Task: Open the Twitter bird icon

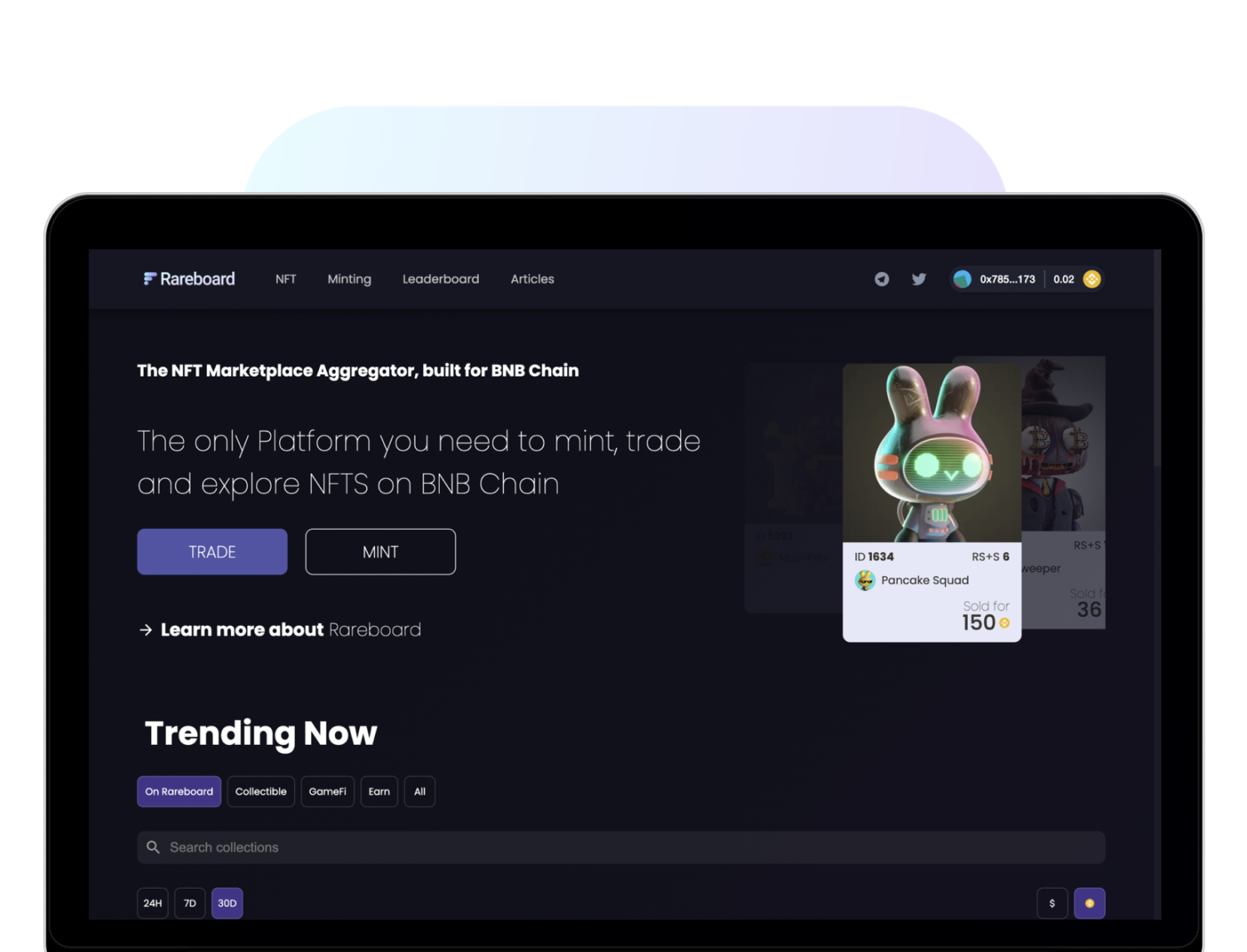Action: point(919,279)
